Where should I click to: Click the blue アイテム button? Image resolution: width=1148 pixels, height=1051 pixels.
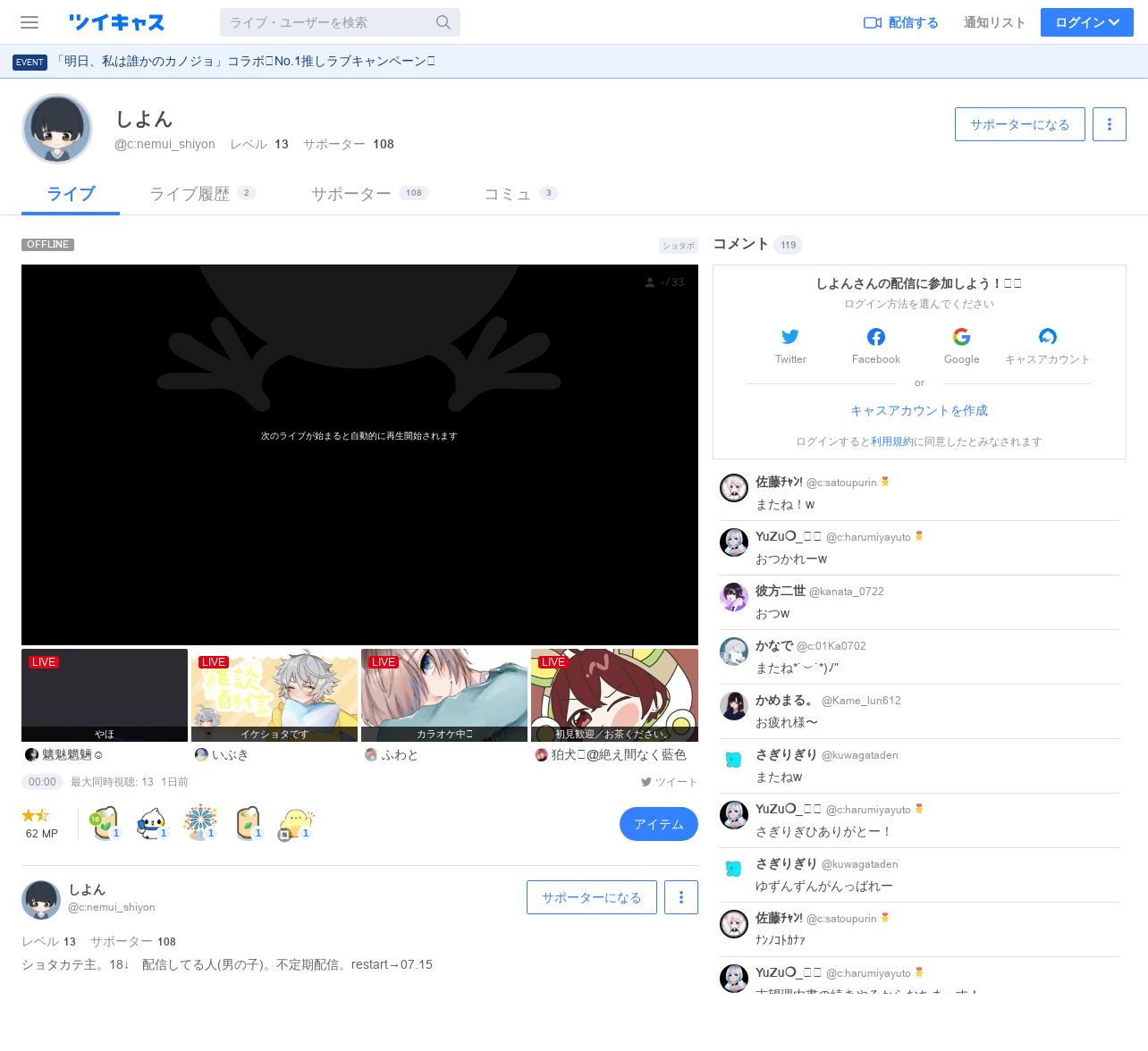659,824
